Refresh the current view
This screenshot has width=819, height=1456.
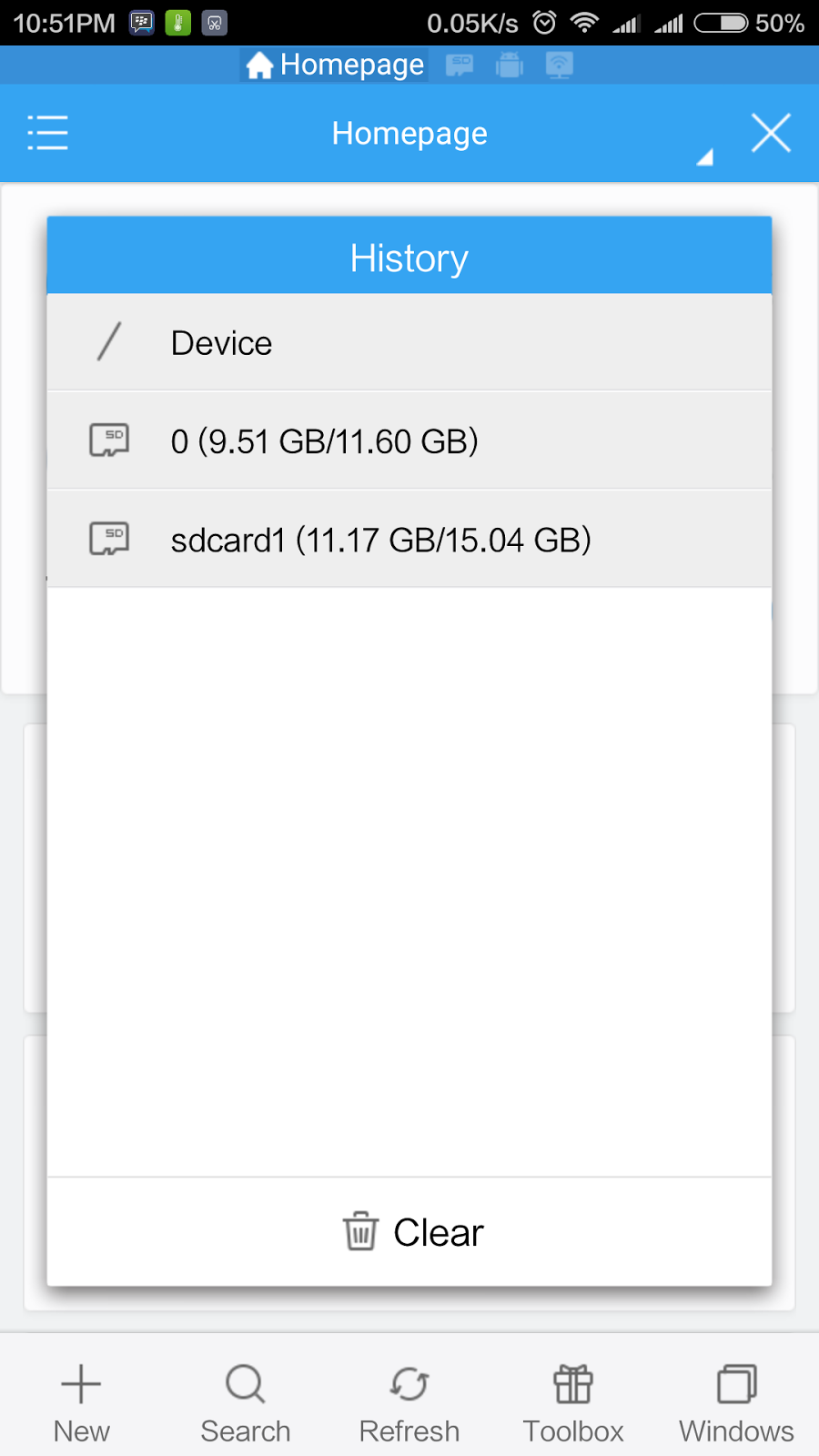tap(409, 1401)
